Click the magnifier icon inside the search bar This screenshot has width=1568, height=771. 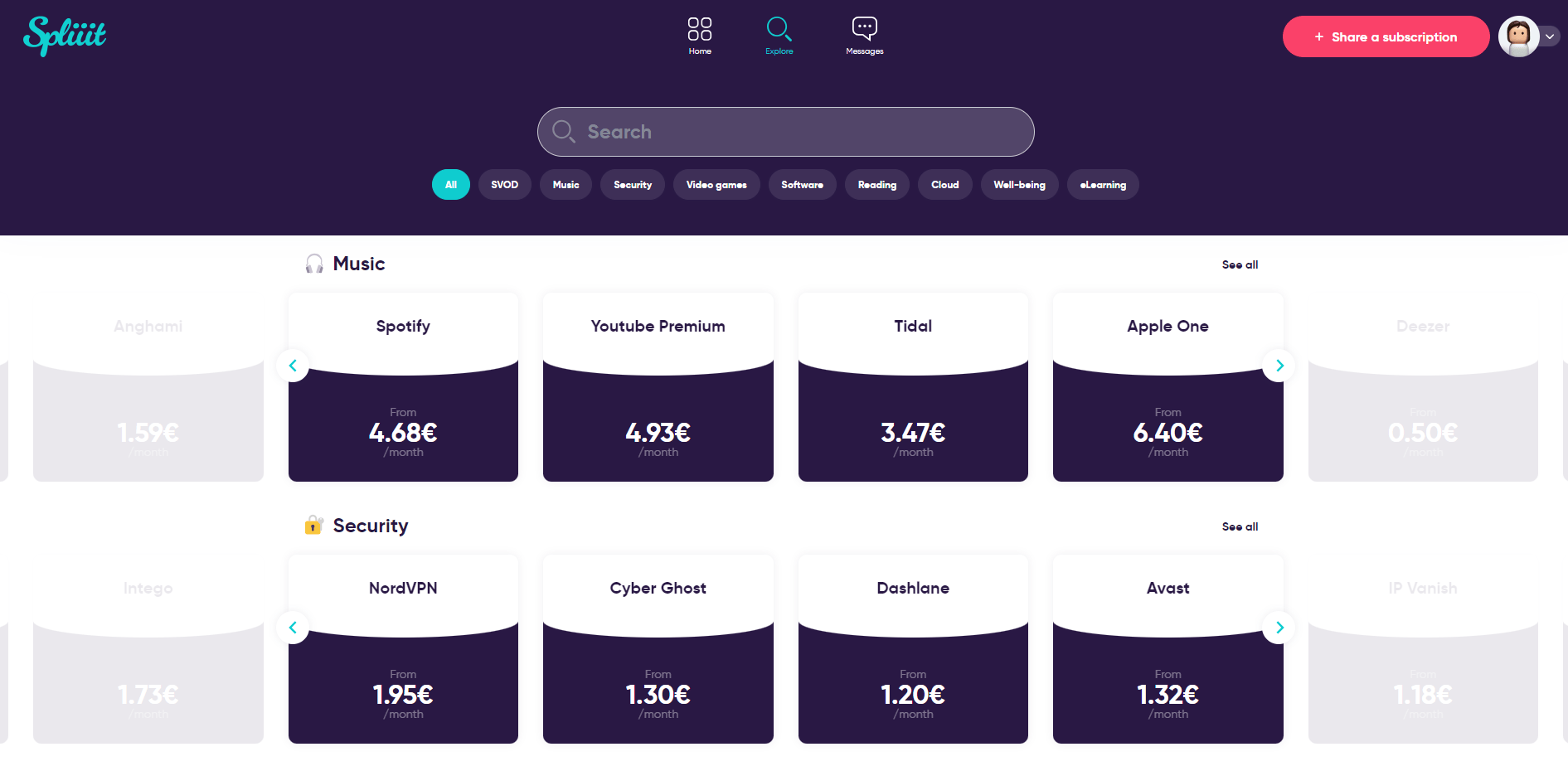(x=564, y=131)
